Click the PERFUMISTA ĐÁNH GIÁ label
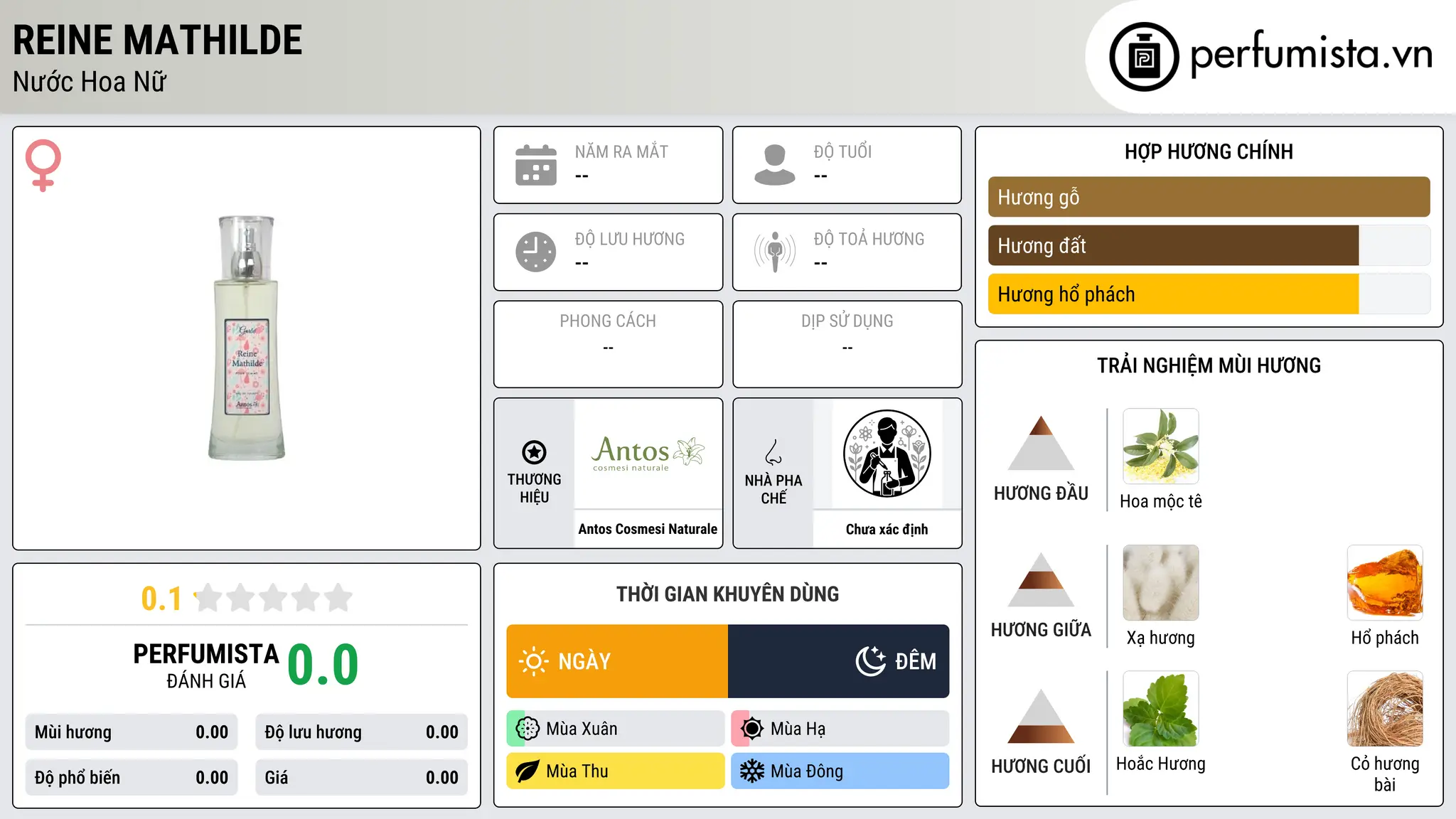This screenshot has width=1456, height=819. tap(206, 665)
